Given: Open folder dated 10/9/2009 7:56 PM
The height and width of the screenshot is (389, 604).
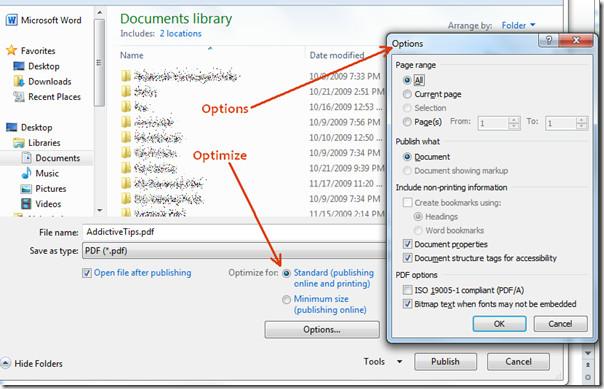Looking at the screenshot, I should [147, 122].
